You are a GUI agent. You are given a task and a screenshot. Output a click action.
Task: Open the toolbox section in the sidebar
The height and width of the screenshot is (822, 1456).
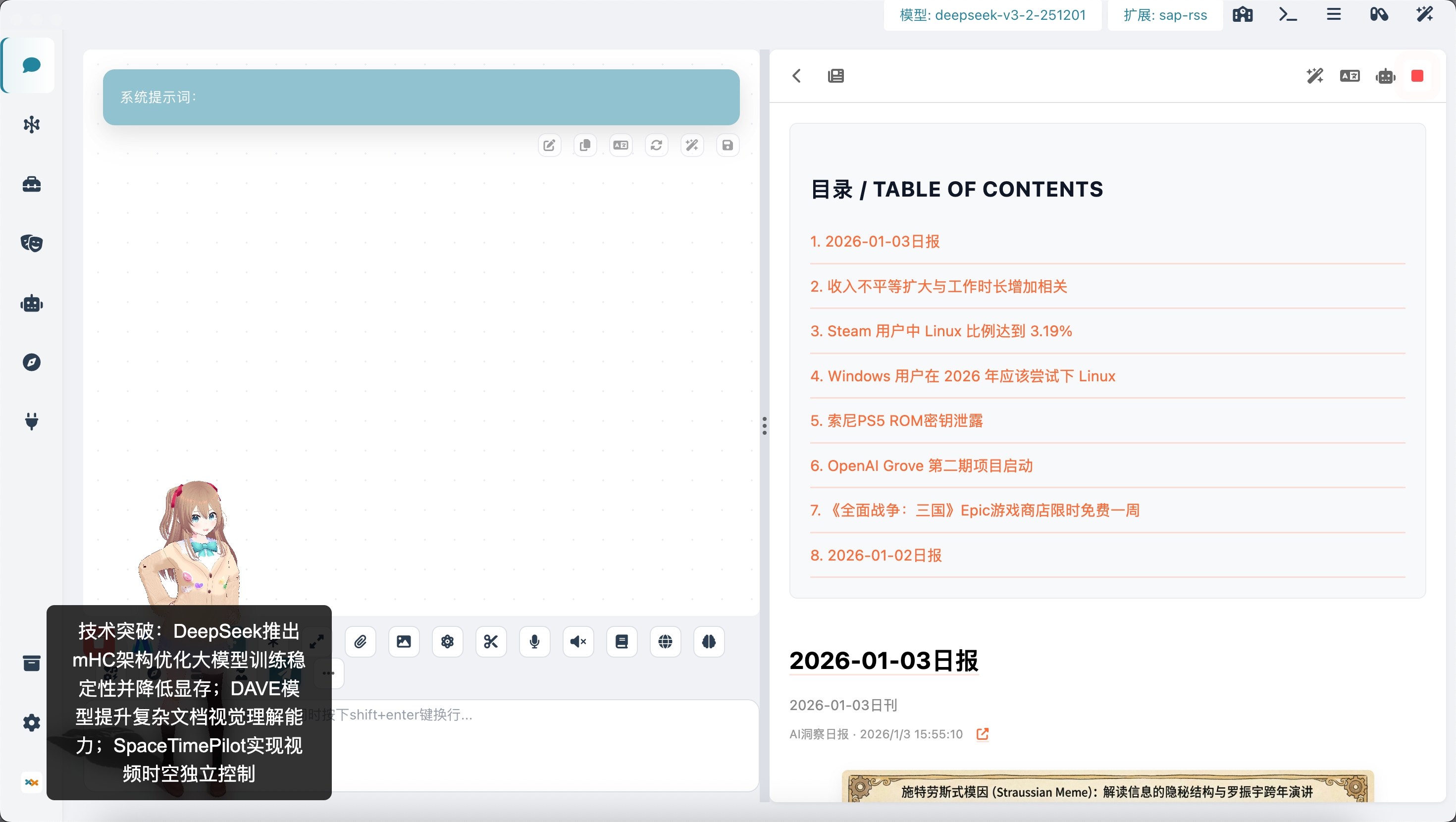click(x=32, y=184)
